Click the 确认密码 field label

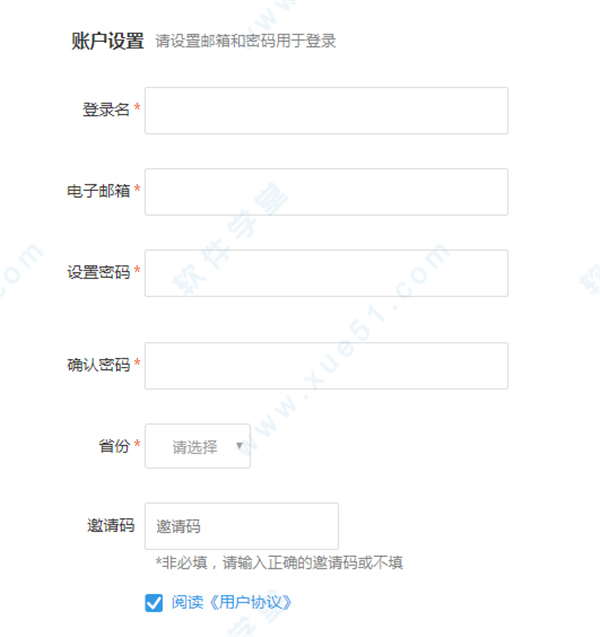click(x=98, y=365)
